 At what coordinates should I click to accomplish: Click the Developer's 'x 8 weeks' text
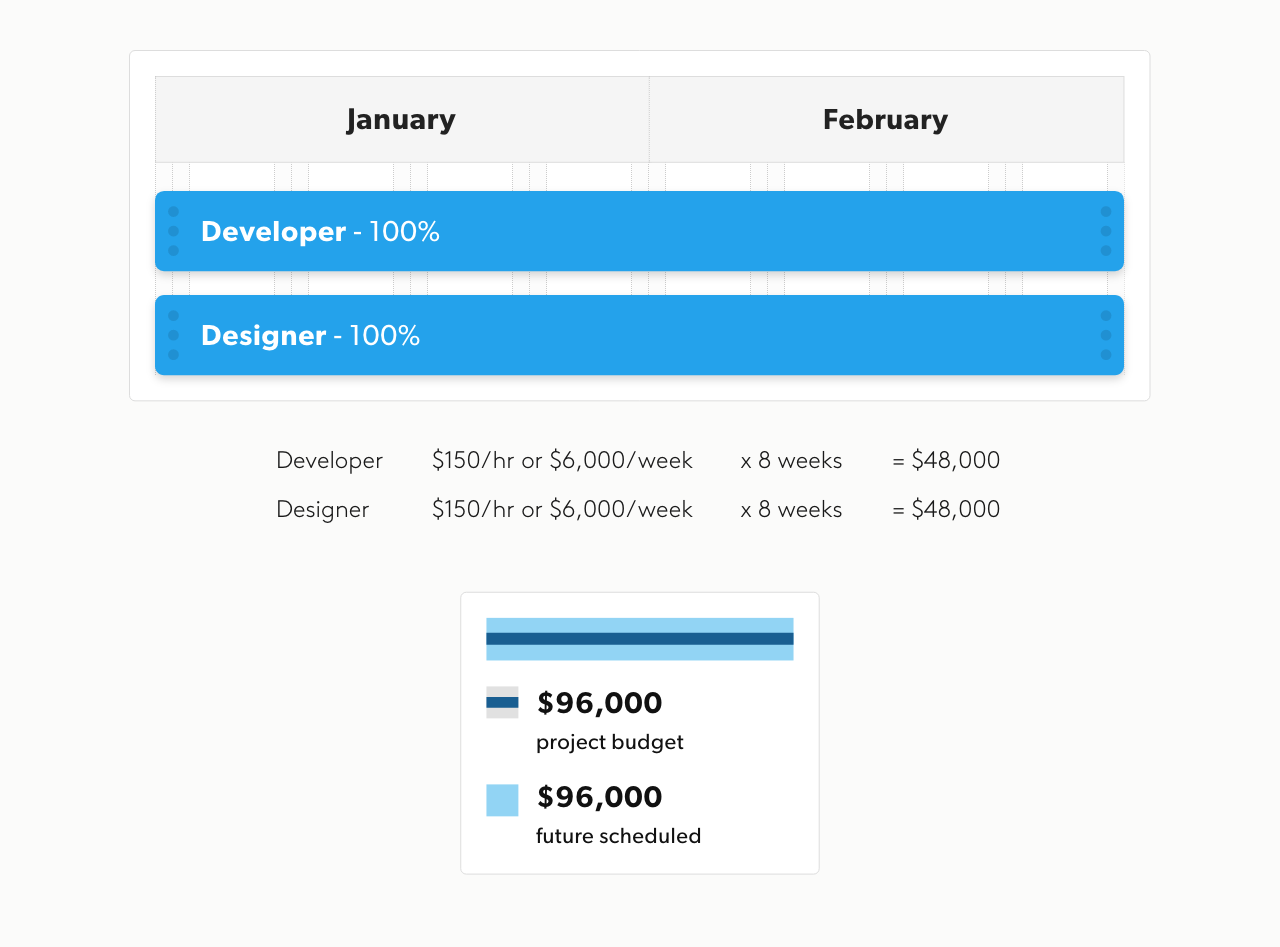click(791, 461)
